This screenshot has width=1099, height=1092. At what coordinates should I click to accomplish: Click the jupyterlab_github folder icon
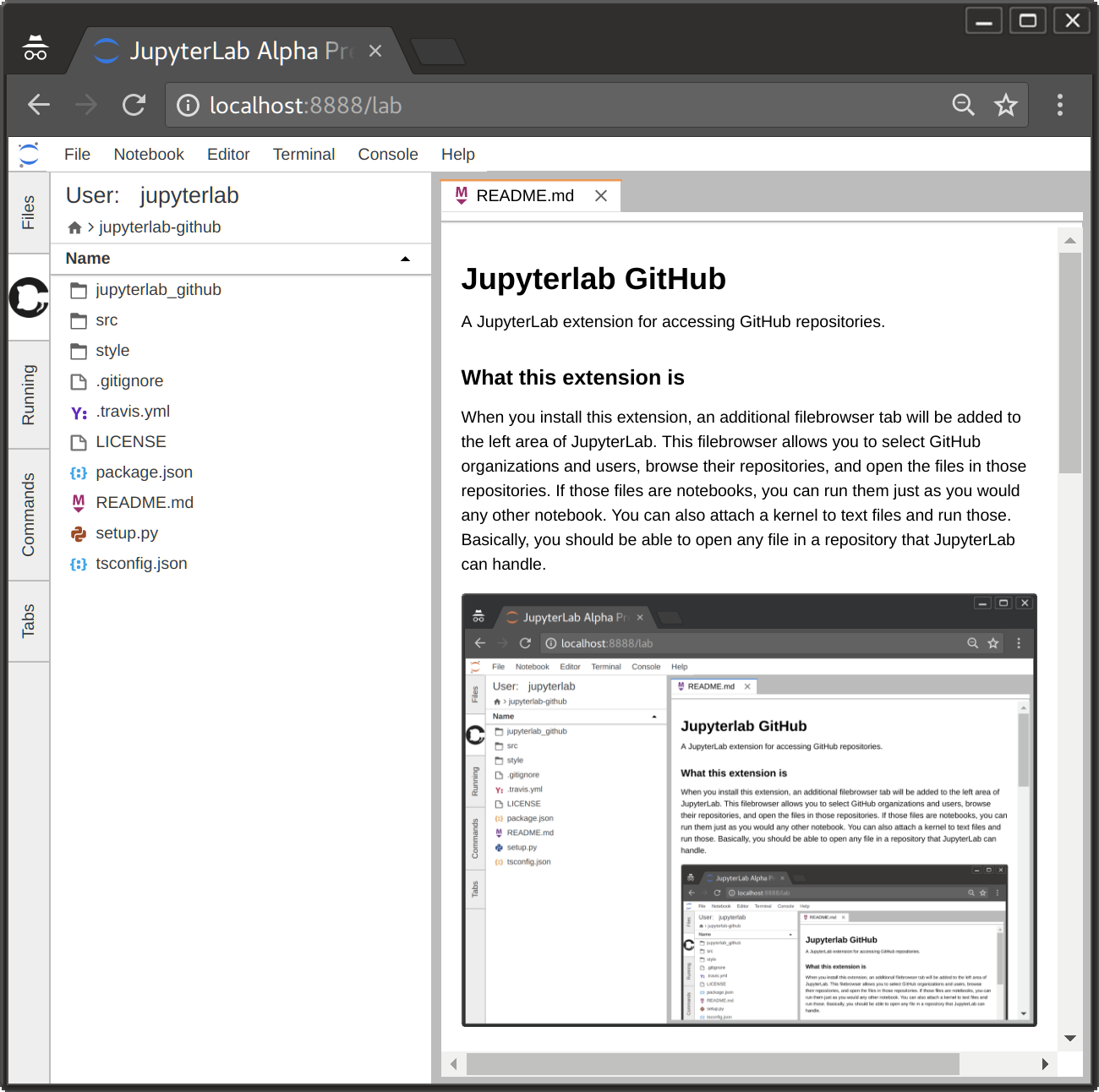coord(79,290)
